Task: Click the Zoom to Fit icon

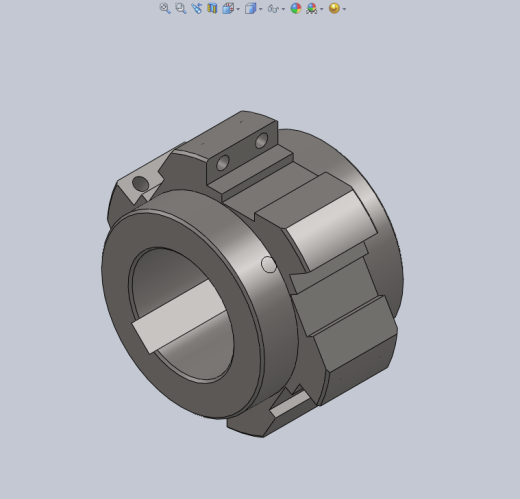Action: point(165,8)
